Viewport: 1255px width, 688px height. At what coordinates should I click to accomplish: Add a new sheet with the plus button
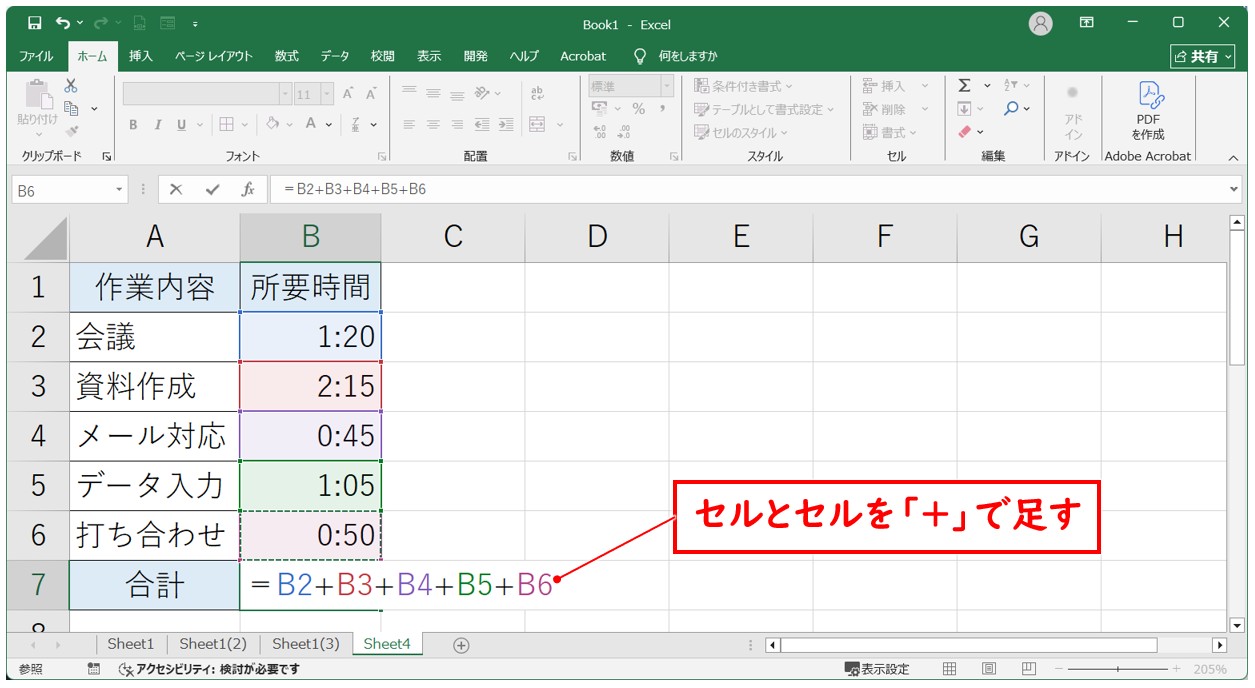461,645
